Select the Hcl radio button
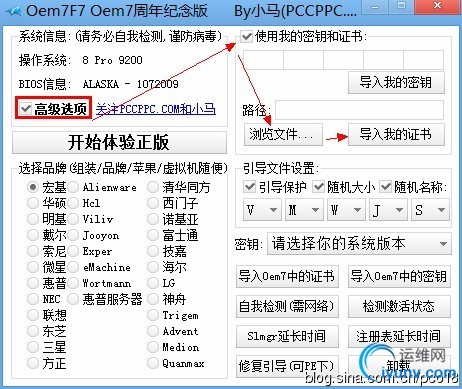The width and height of the screenshot is (462, 389). click(73, 203)
